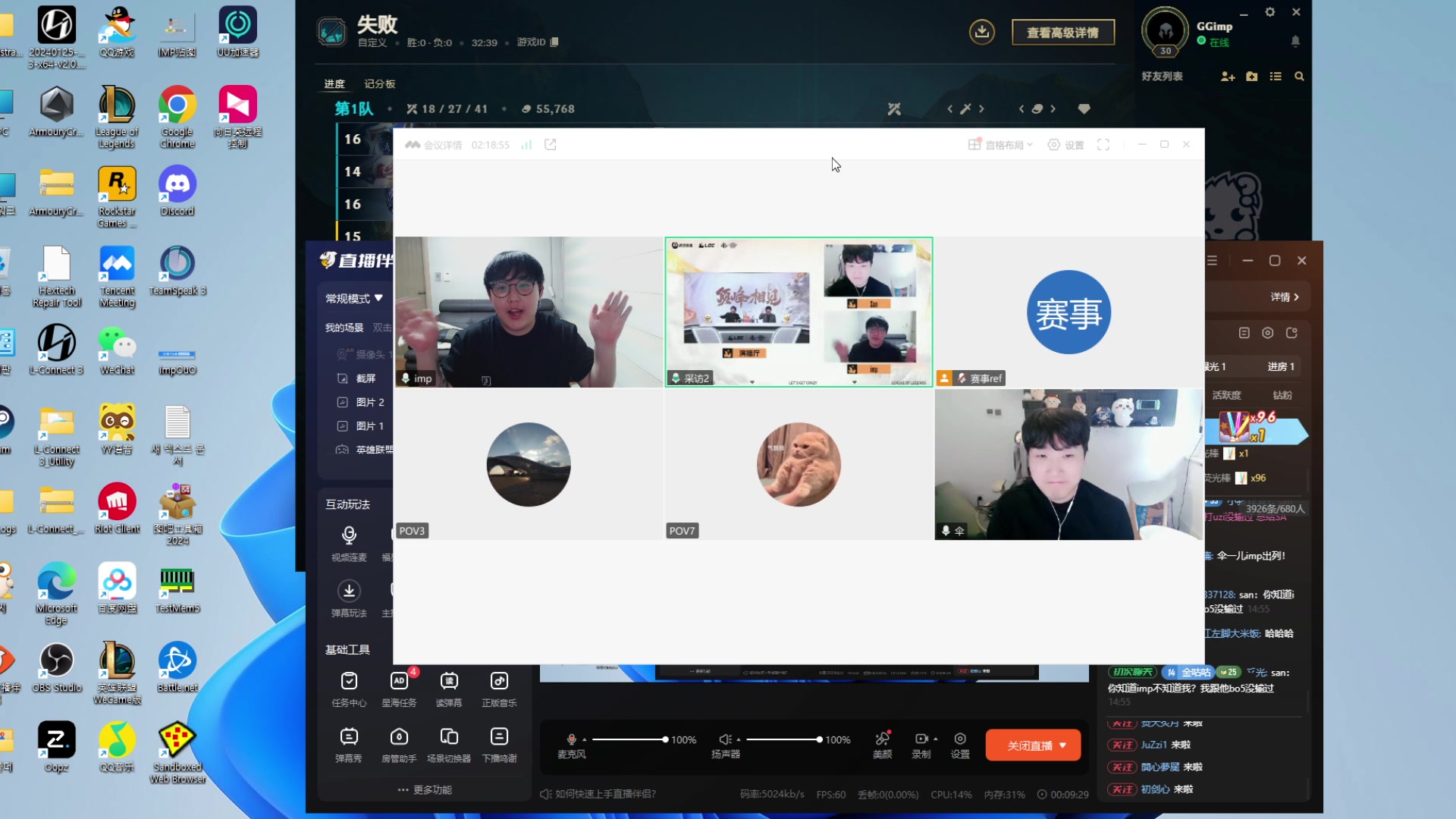Select 活跃度 tab in chat panel
The width and height of the screenshot is (1456, 819).
click(1226, 395)
